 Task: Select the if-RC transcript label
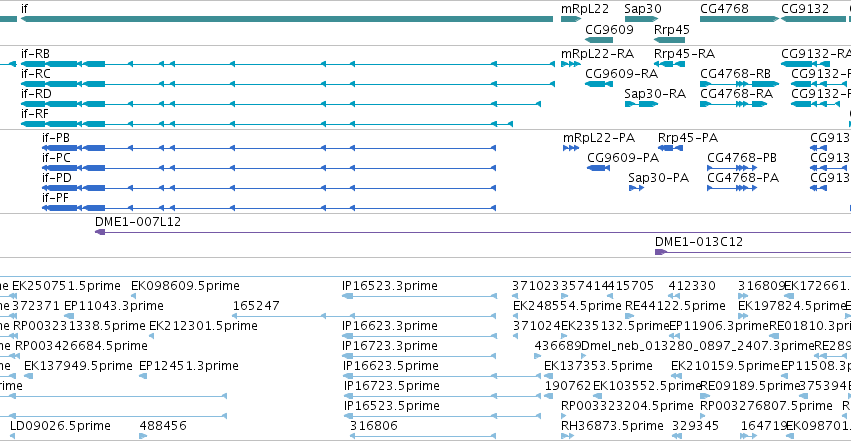(x=36, y=74)
